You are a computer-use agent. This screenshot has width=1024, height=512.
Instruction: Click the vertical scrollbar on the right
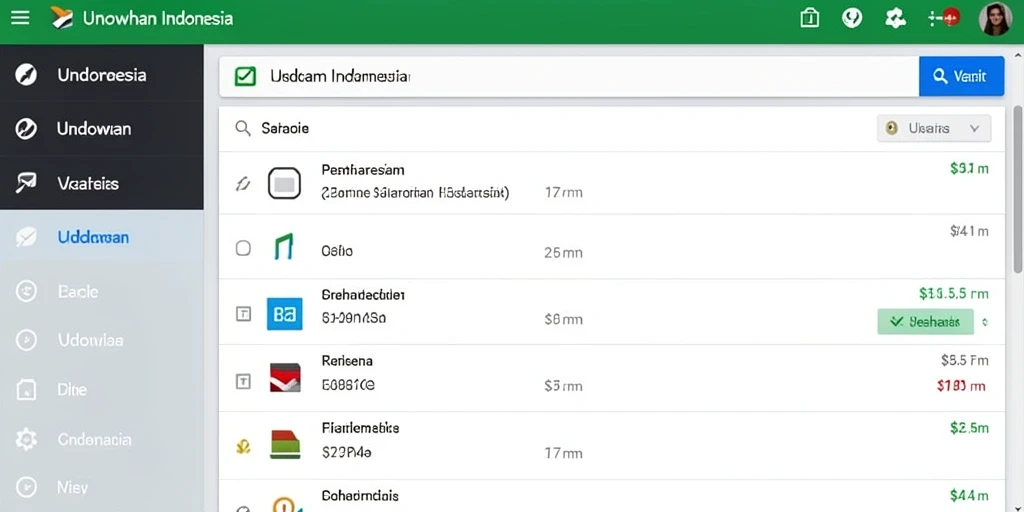click(1017, 189)
